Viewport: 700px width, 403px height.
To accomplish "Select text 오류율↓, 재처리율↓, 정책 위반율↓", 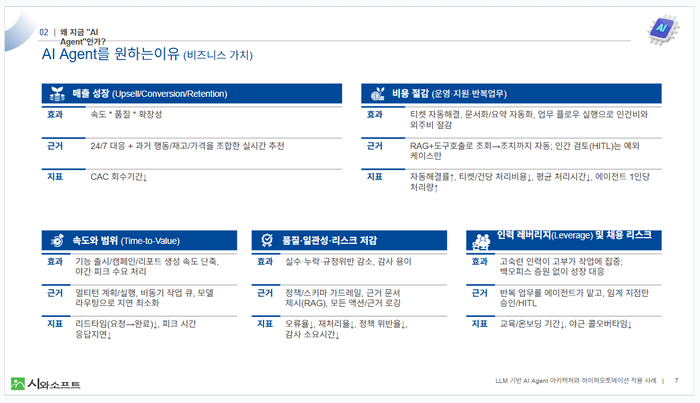I will (x=346, y=324).
